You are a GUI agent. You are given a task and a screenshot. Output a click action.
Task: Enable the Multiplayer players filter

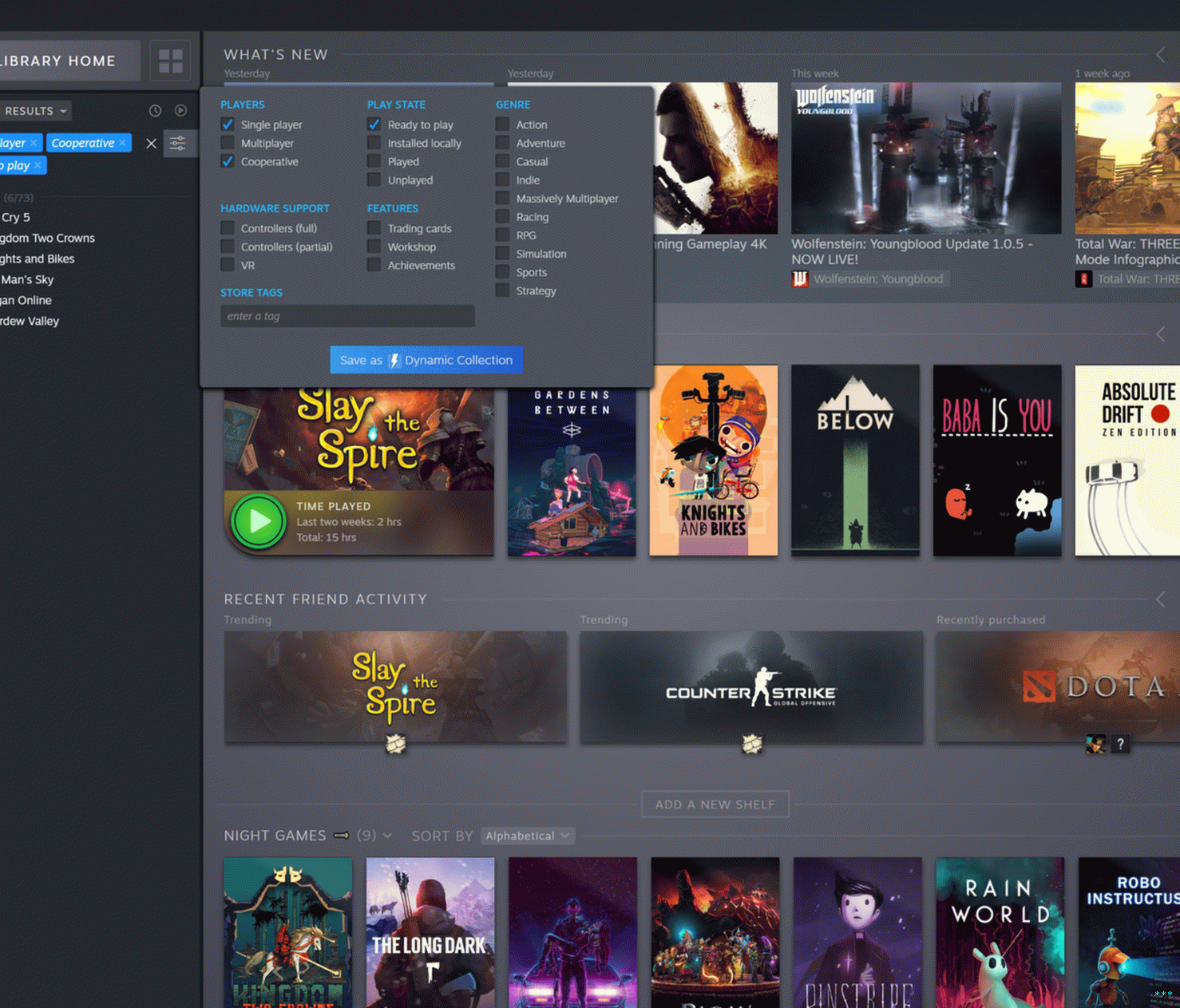tap(228, 143)
